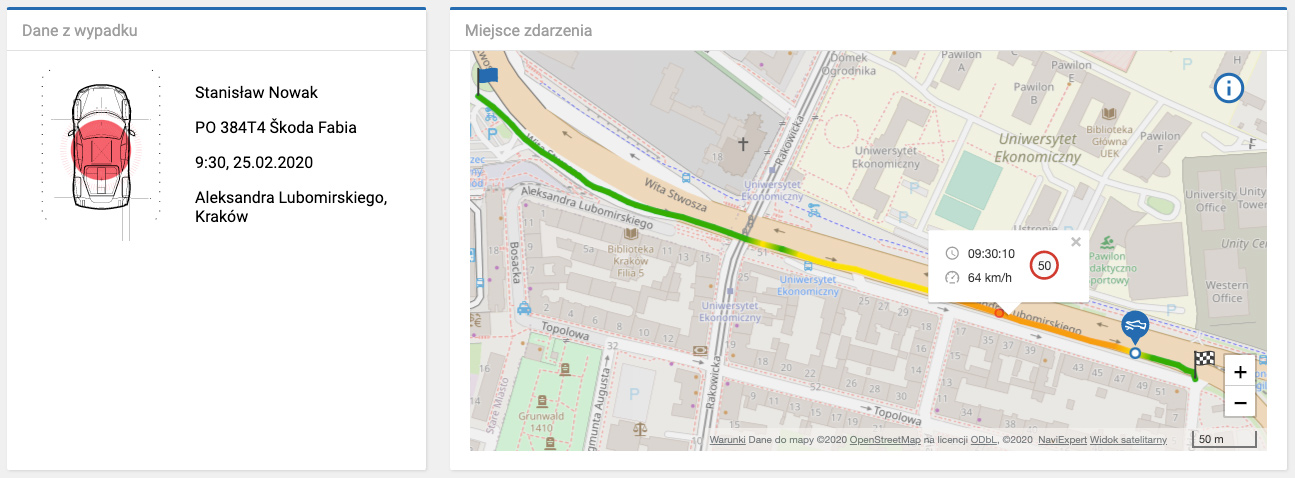The image size is (1295, 478).
Task: Zoom out on the map
Action: pos(1240,402)
